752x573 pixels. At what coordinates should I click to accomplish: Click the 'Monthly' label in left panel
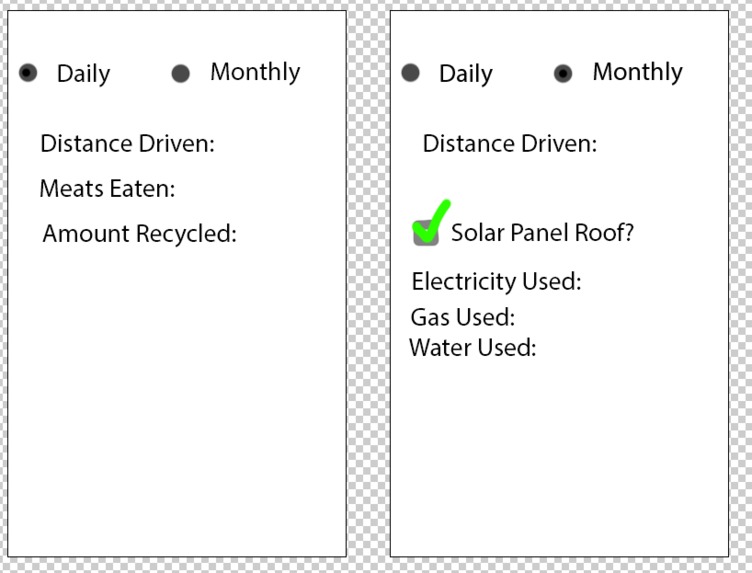pos(255,72)
